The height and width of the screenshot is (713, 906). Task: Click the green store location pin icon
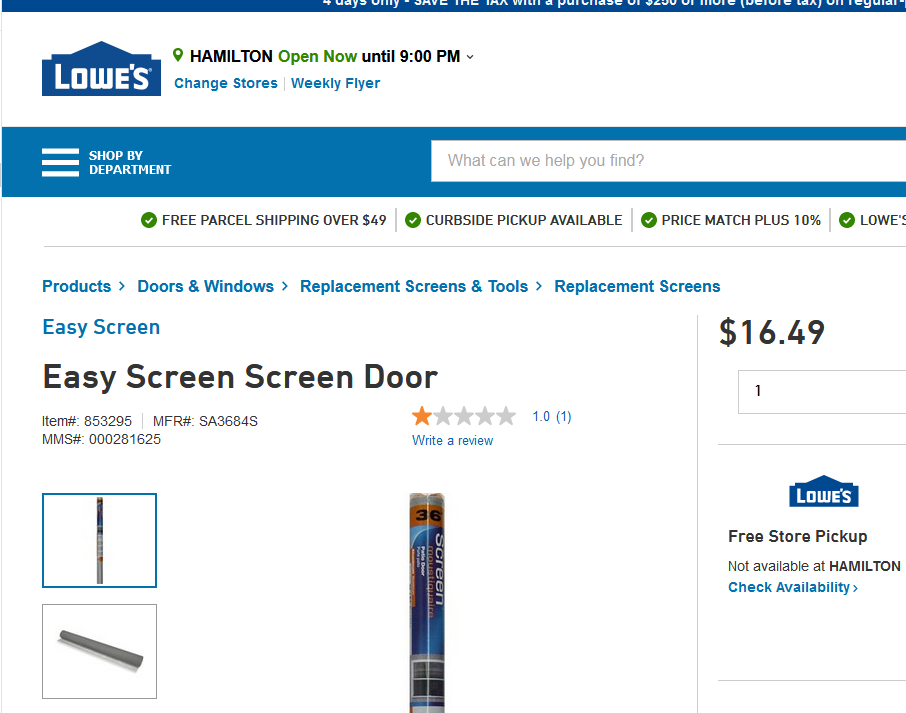178,55
